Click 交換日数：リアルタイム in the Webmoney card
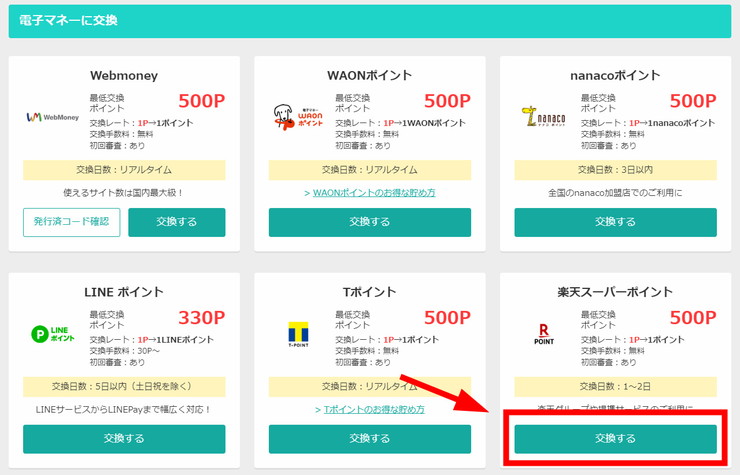 124,170
